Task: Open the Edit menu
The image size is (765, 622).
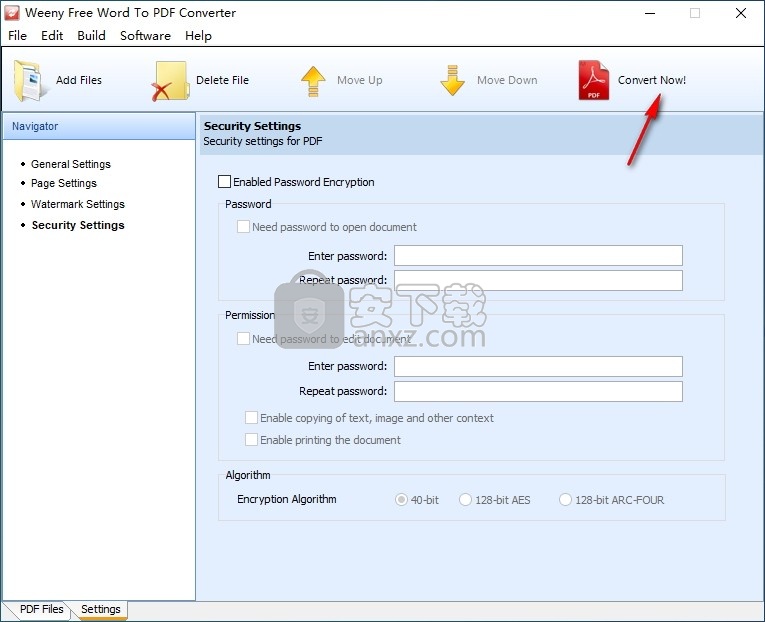Action: [52, 36]
